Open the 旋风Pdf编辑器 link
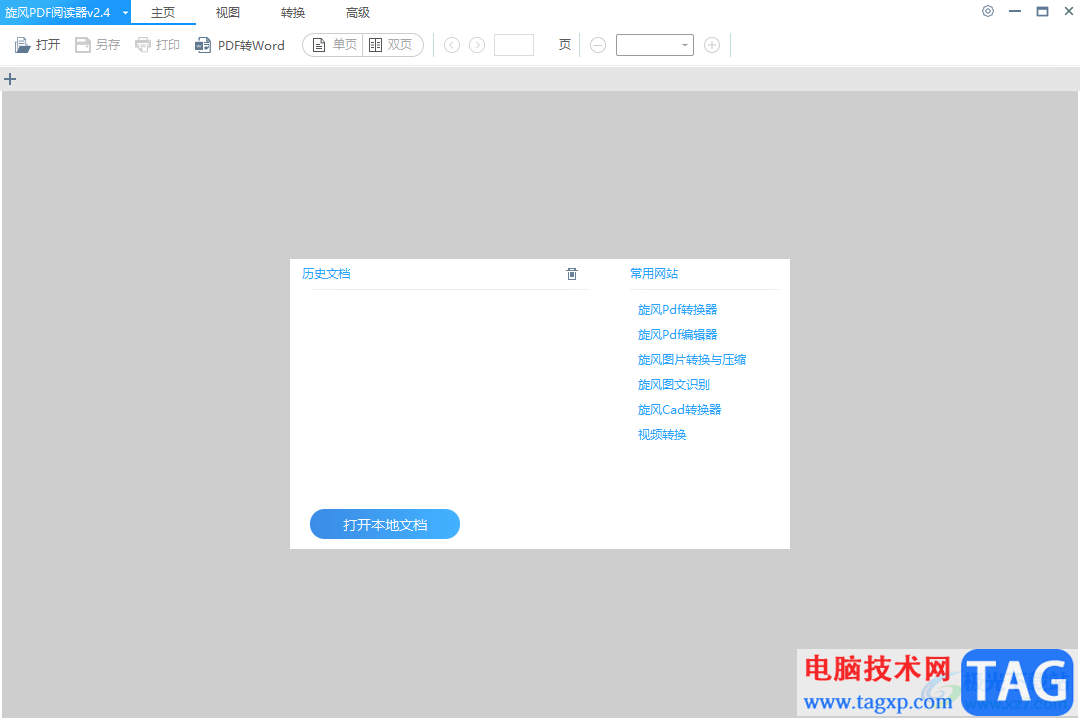The image size is (1080, 720). point(678,335)
